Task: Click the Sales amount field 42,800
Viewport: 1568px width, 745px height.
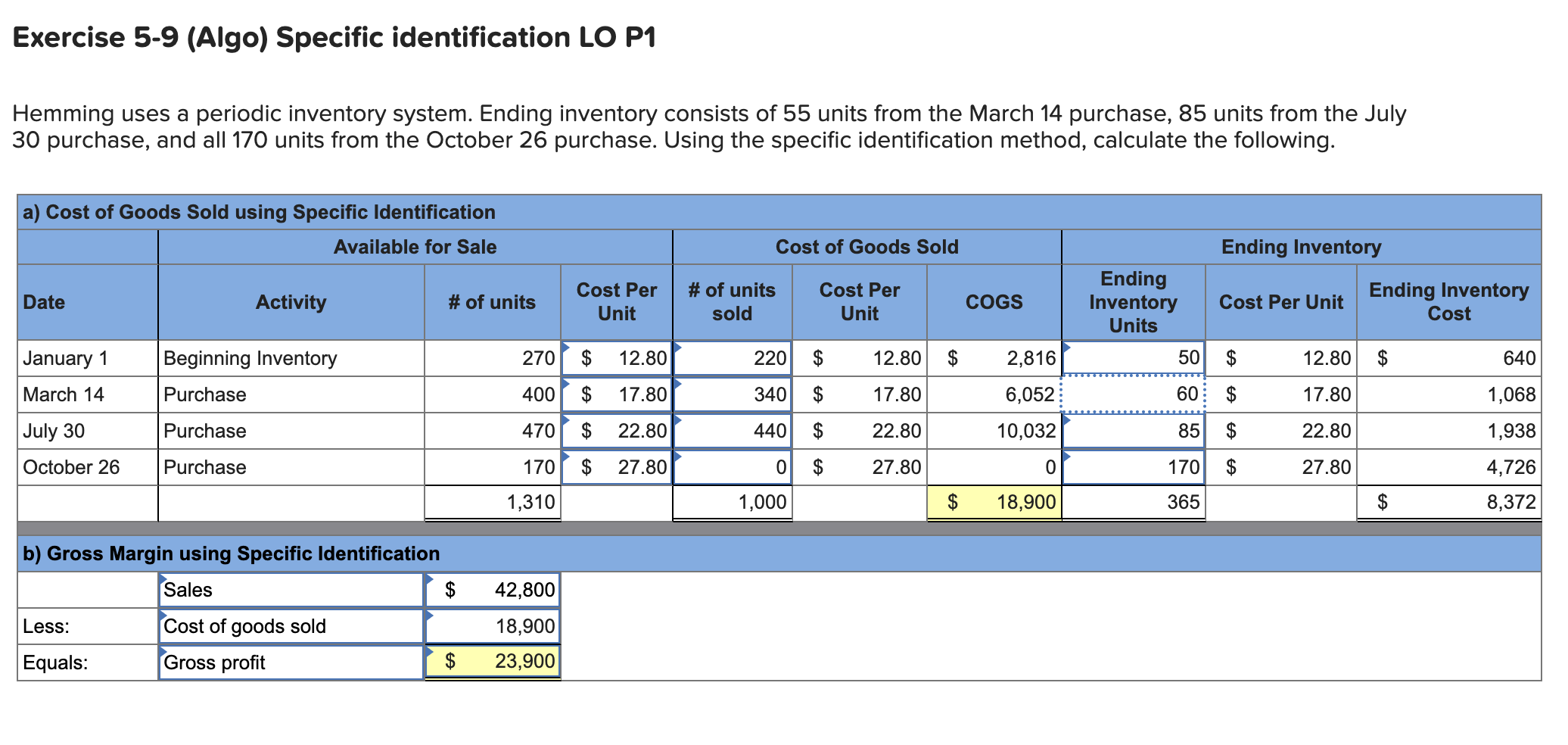Action: click(493, 590)
